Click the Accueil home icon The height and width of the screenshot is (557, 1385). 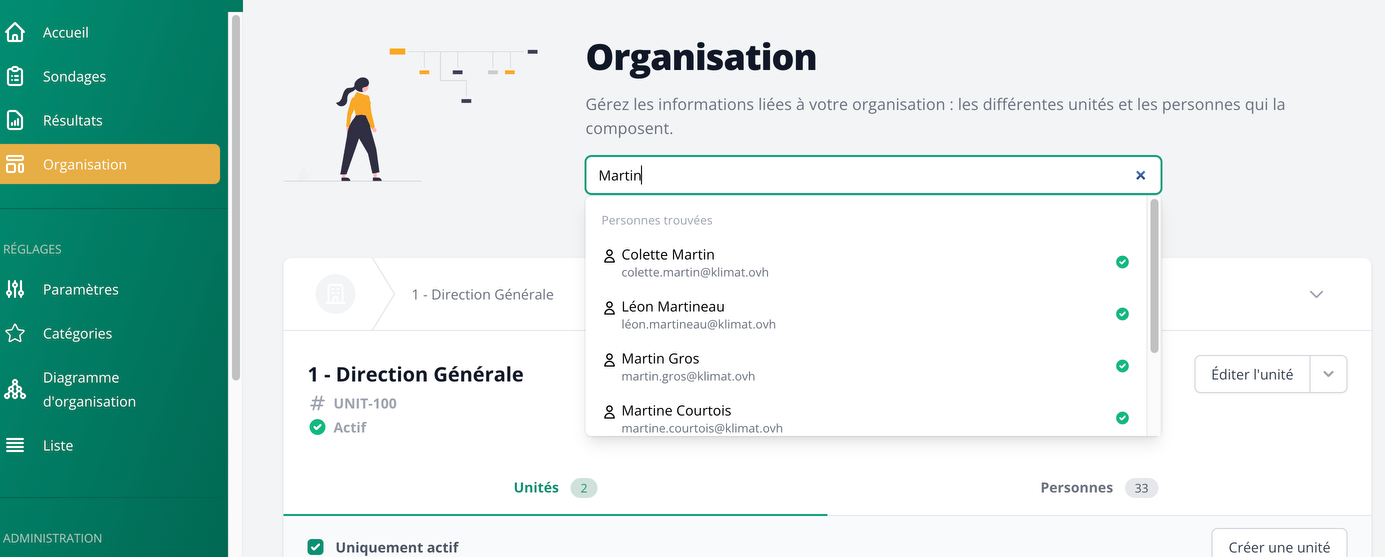(15, 33)
